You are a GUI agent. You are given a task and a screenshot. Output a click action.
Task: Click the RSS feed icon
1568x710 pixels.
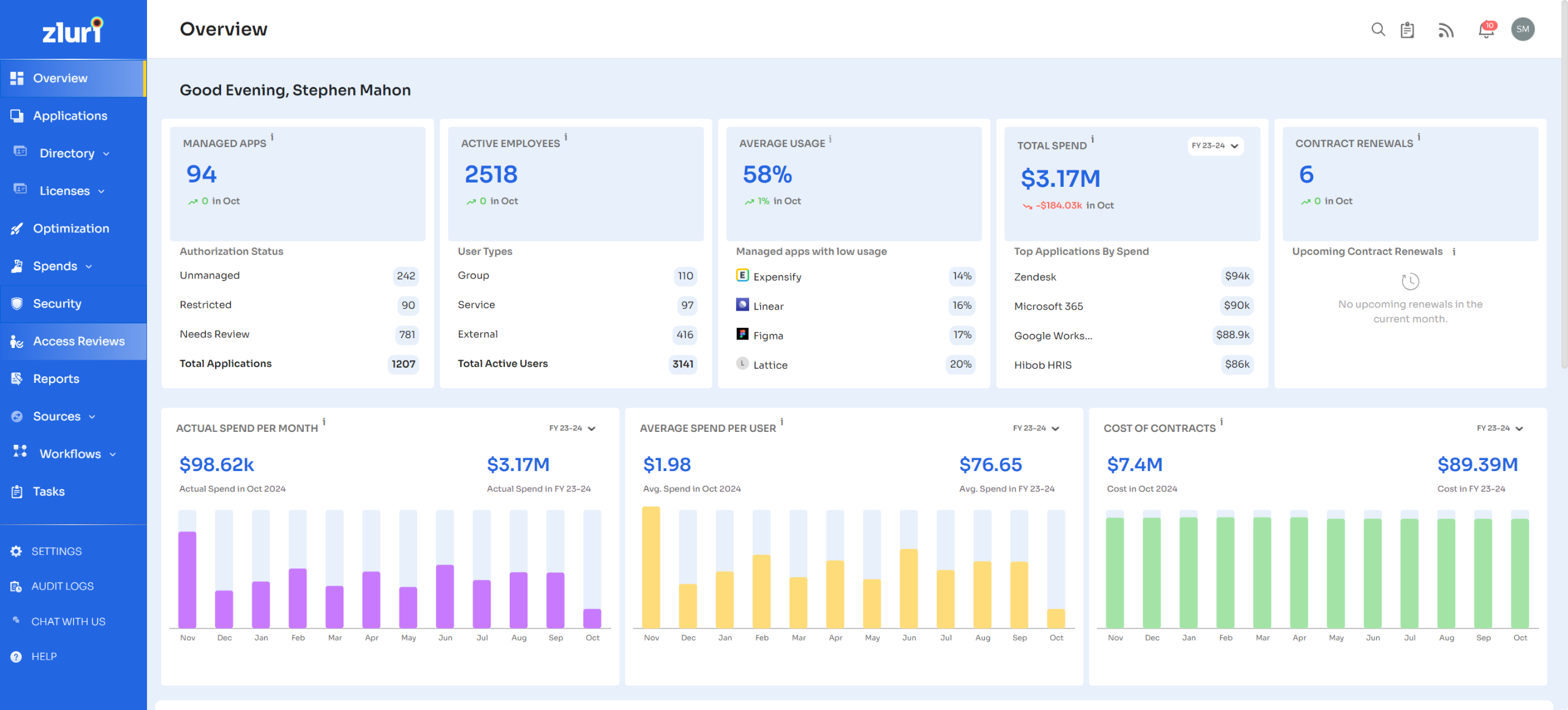pyautogui.click(x=1445, y=29)
